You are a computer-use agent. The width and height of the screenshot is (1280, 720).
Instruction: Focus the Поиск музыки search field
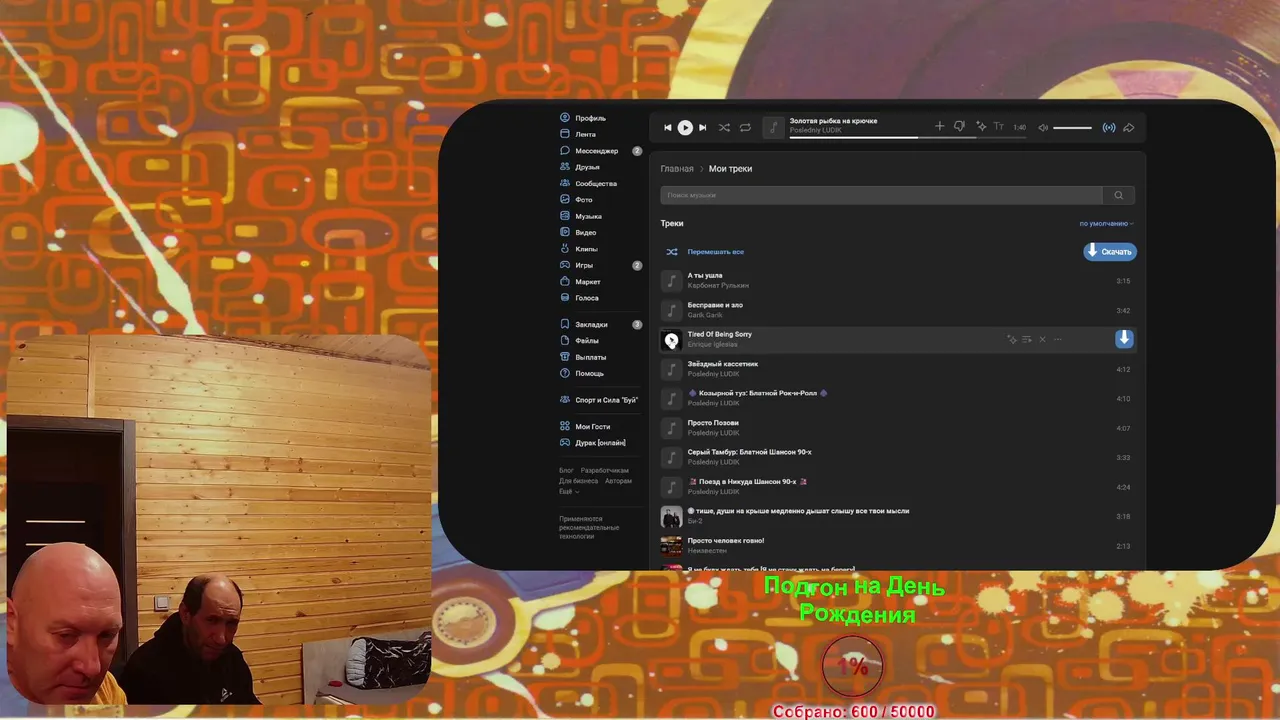coord(881,195)
